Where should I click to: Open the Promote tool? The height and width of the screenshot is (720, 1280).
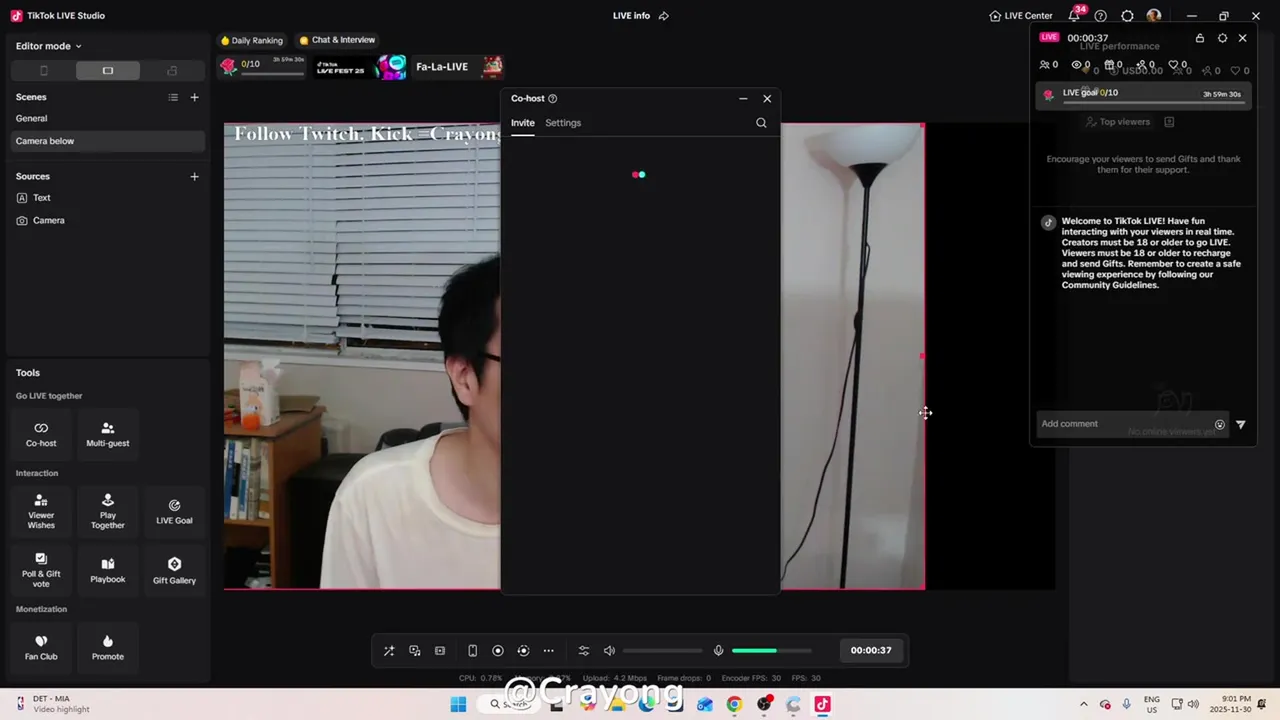[x=108, y=647]
